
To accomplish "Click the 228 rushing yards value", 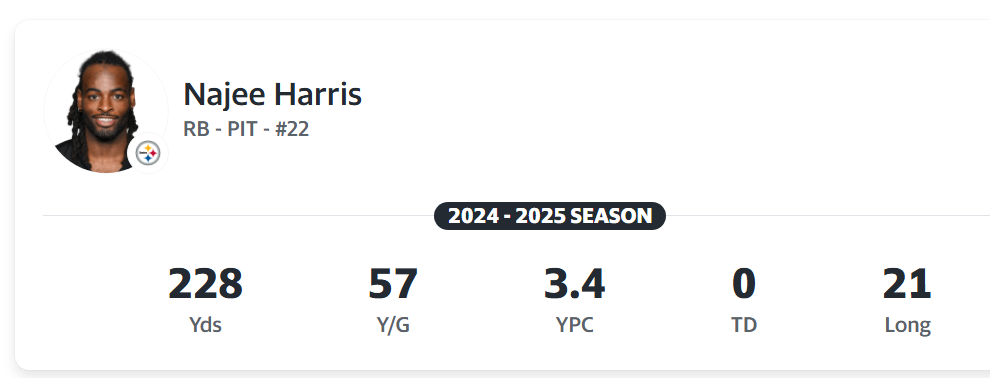I will (205, 284).
